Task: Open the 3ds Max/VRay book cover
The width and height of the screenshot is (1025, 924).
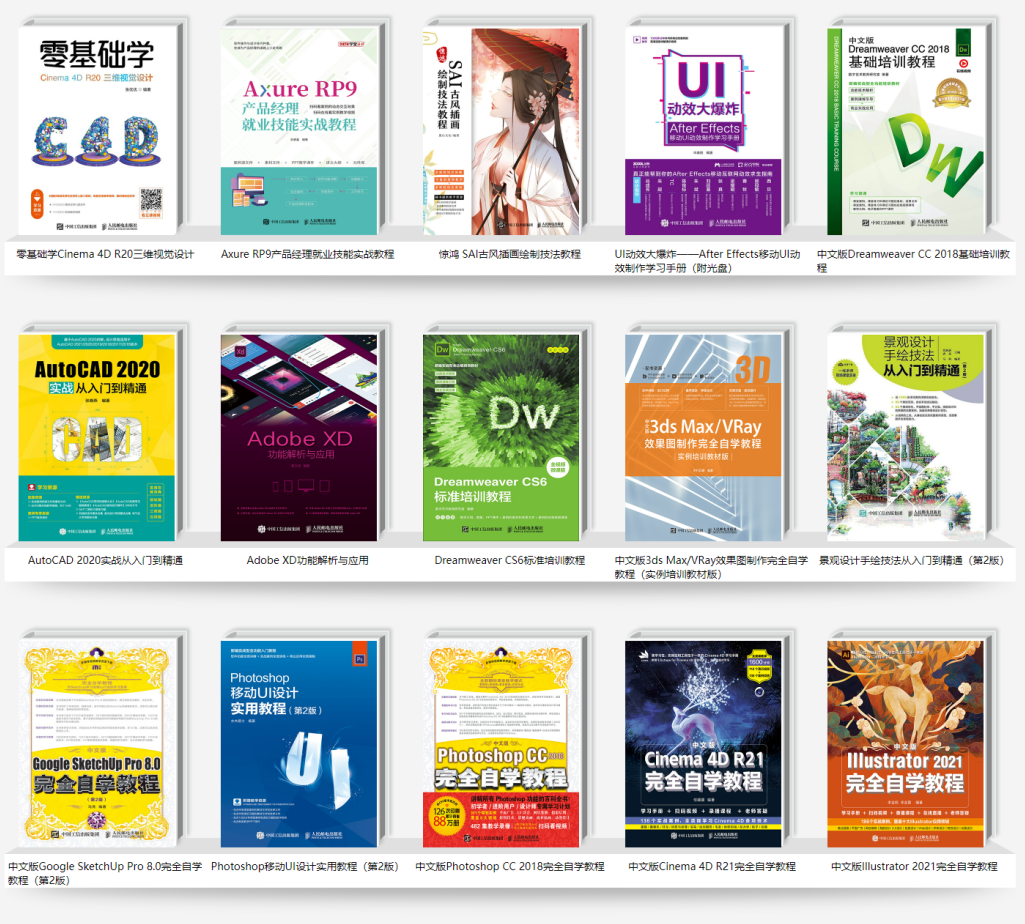Action: pos(703,437)
